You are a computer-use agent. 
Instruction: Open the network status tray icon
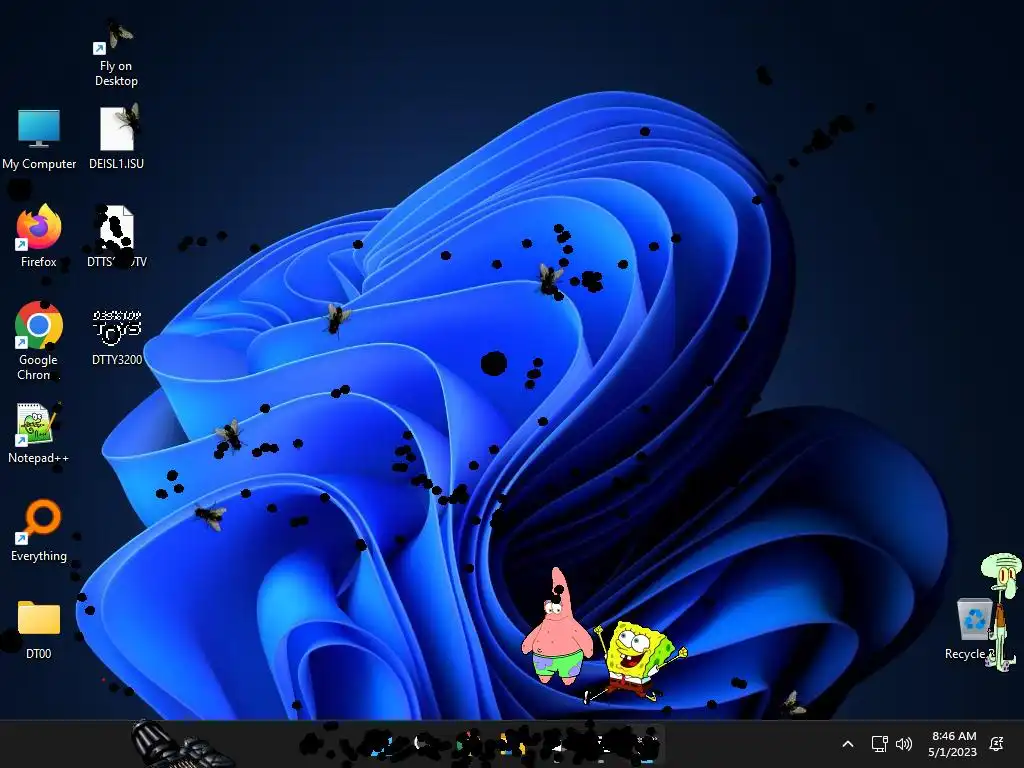click(879, 744)
